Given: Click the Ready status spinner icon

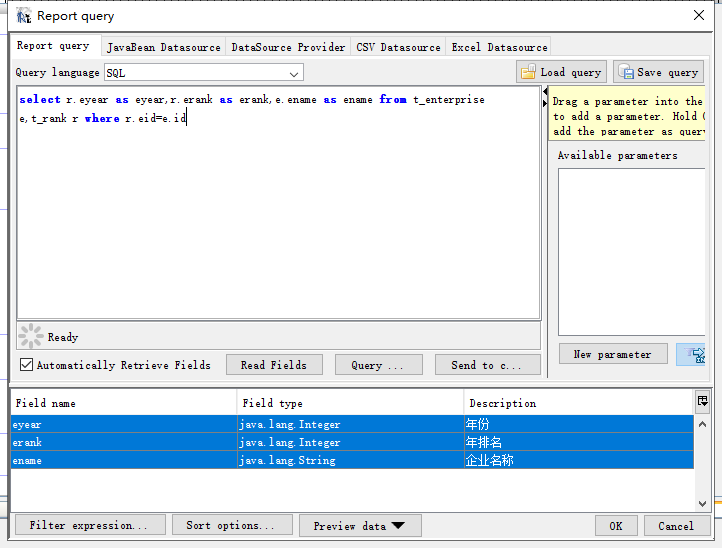Looking at the screenshot, I should click(31, 336).
